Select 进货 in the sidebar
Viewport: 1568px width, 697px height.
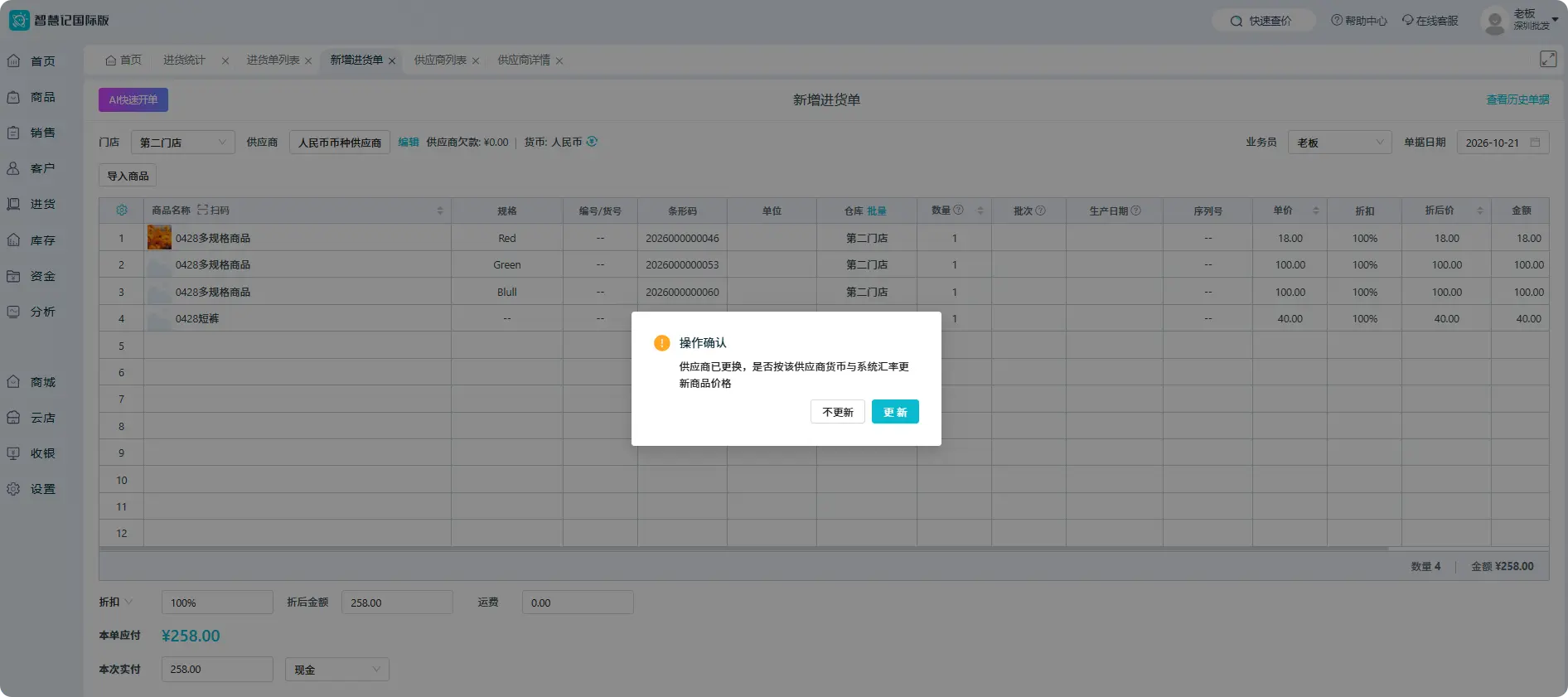tap(31, 204)
